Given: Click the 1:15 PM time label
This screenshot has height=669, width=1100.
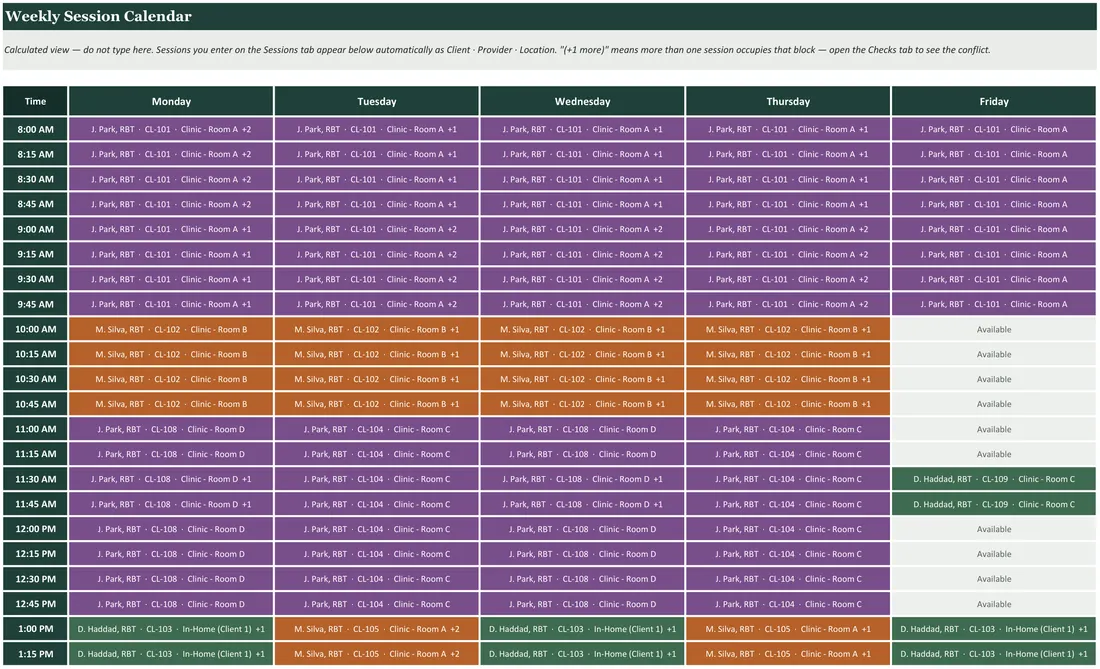Looking at the screenshot, I should click(35, 654).
